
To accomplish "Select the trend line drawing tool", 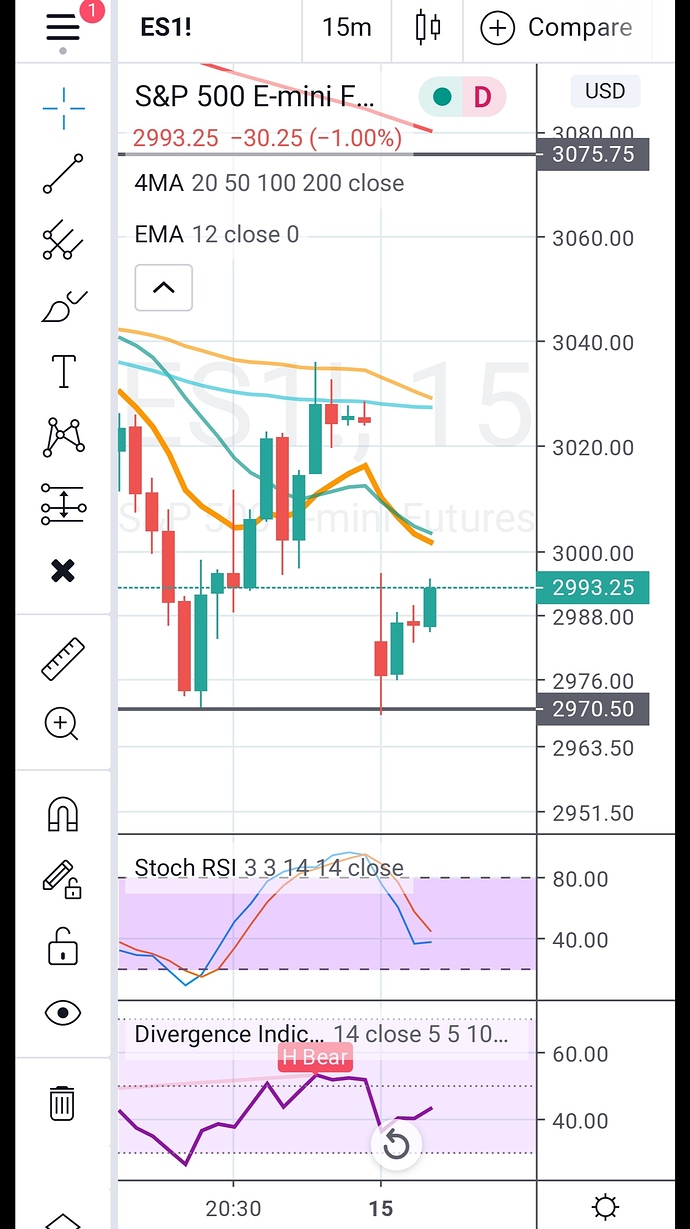I will coord(62,174).
